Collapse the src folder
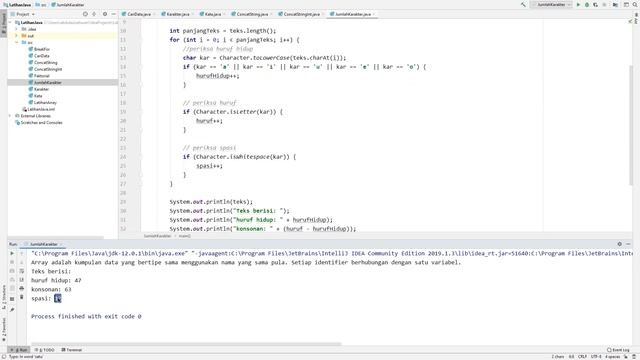Viewport: 640px width, 360px height. [17, 42]
